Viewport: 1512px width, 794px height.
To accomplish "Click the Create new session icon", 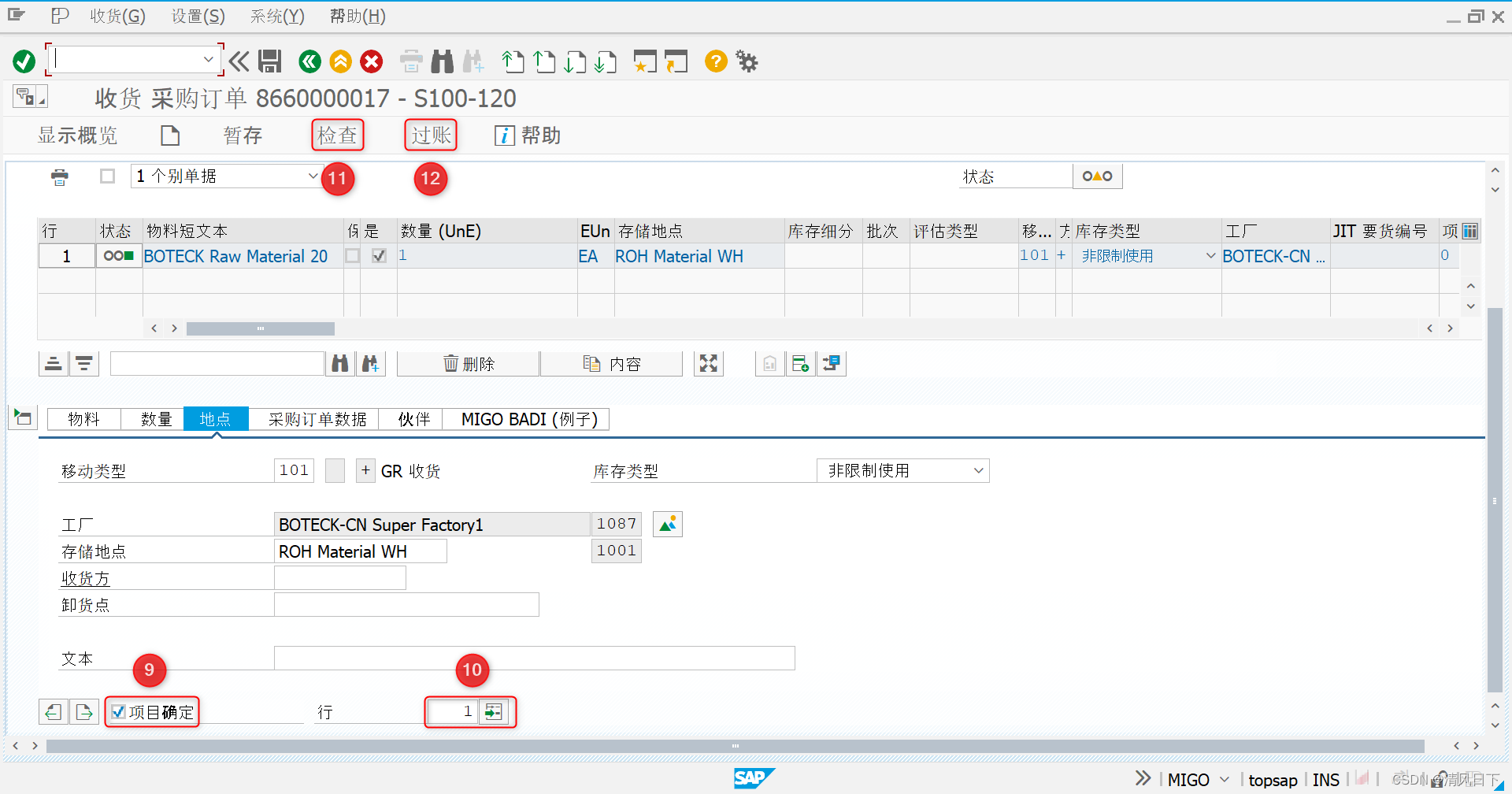I will (x=645, y=61).
